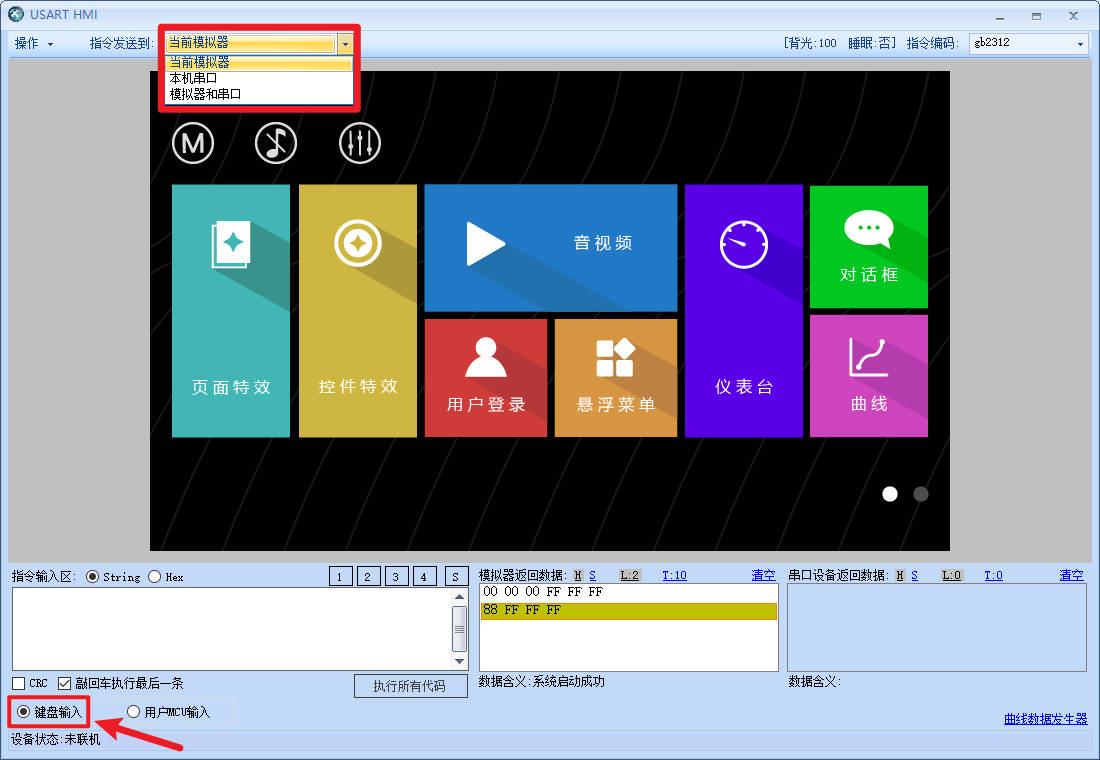The width and height of the screenshot is (1100, 760).
Task: Open the 仪表台 gauge tile
Action: 743,311
